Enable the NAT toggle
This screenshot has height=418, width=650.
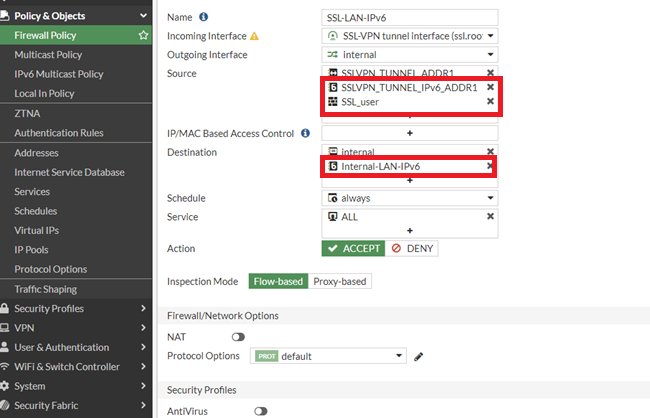(x=239, y=337)
